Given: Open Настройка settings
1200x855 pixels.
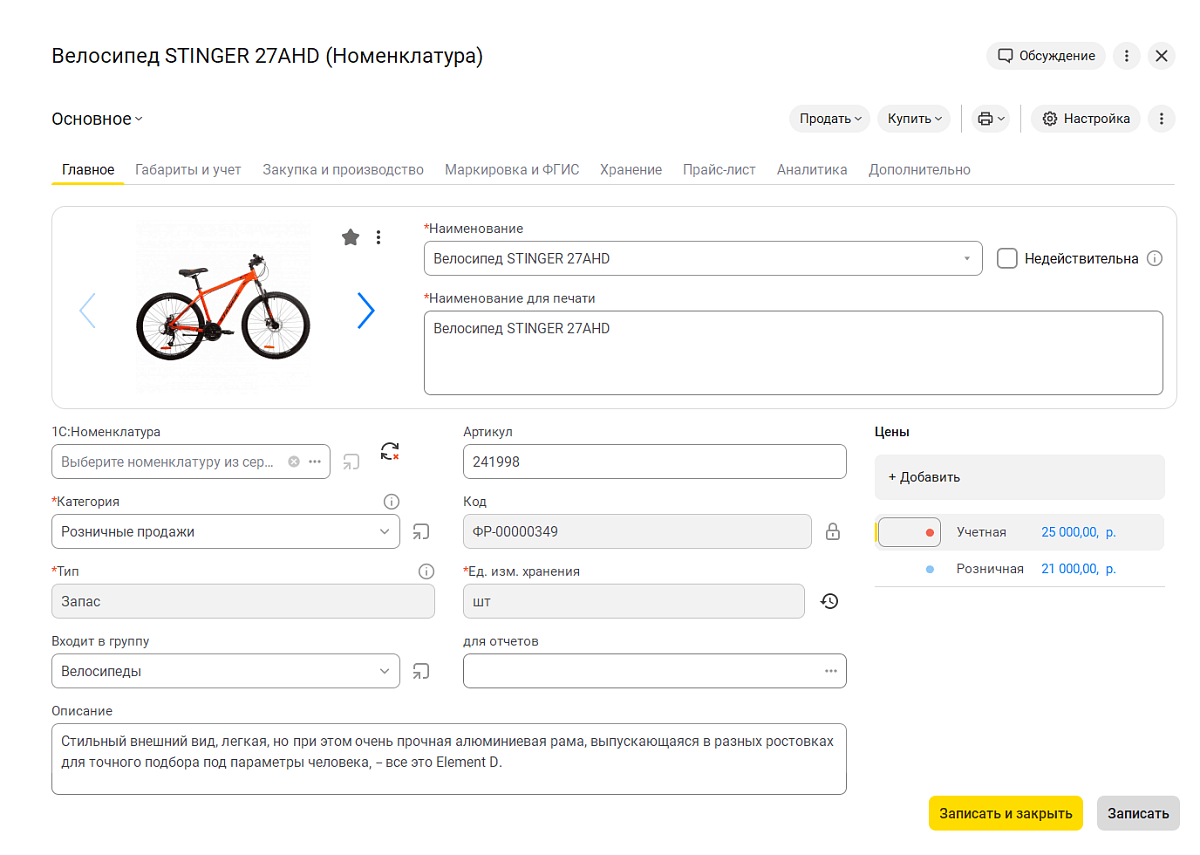Looking at the screenshot, I should tap(1086, 119).
